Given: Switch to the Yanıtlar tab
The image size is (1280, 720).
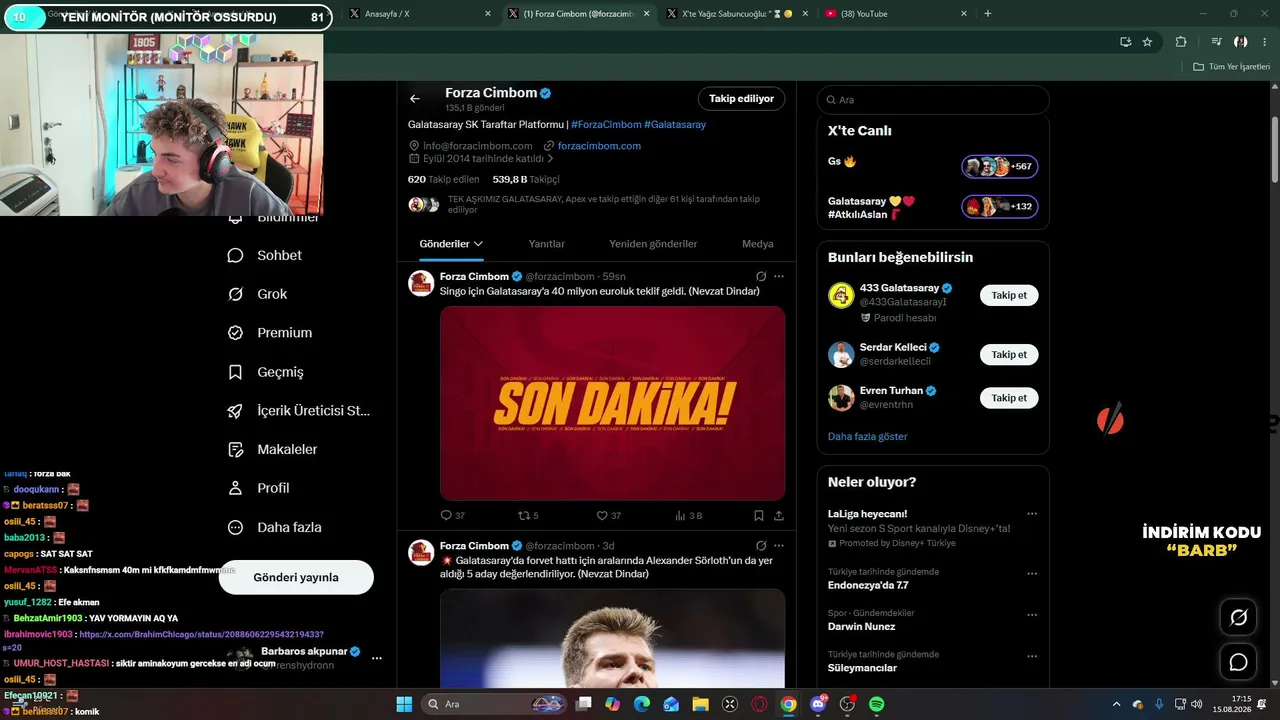Looking at the screenshot, I should (547, 244).
